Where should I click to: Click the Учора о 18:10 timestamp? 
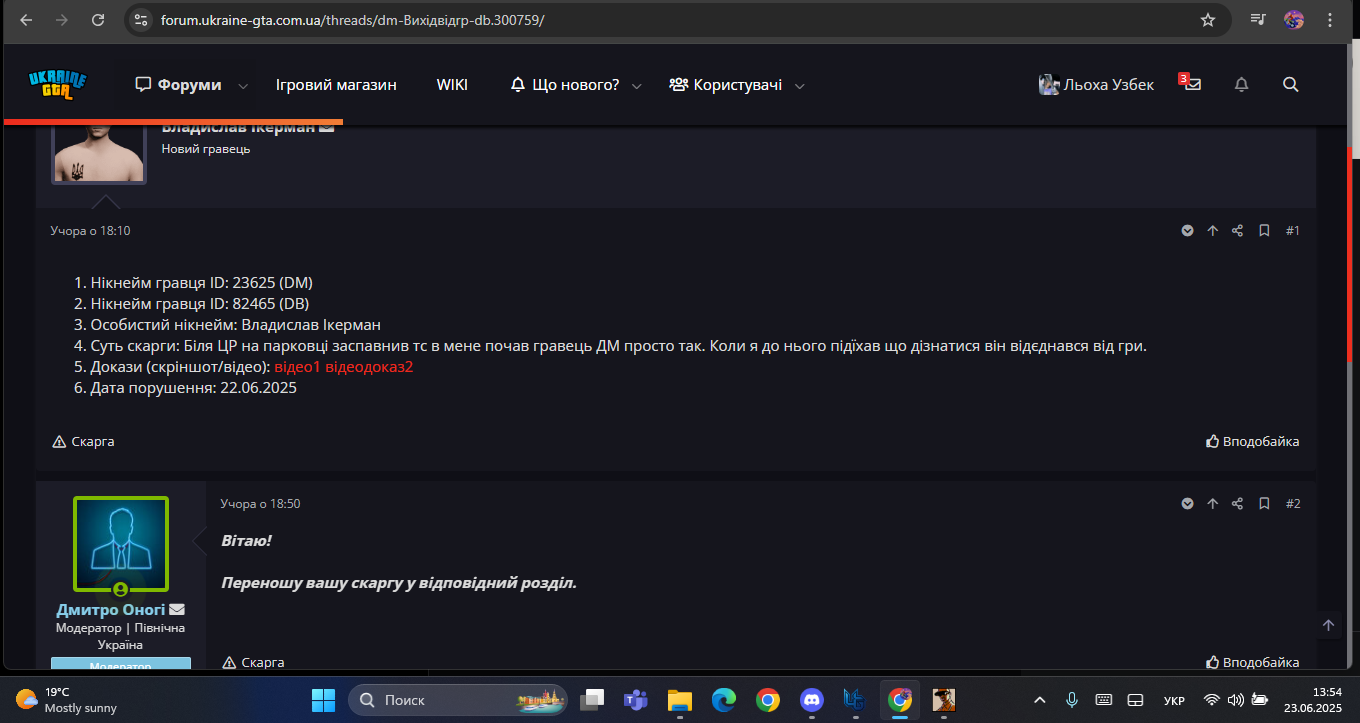(x=90, y=231)
